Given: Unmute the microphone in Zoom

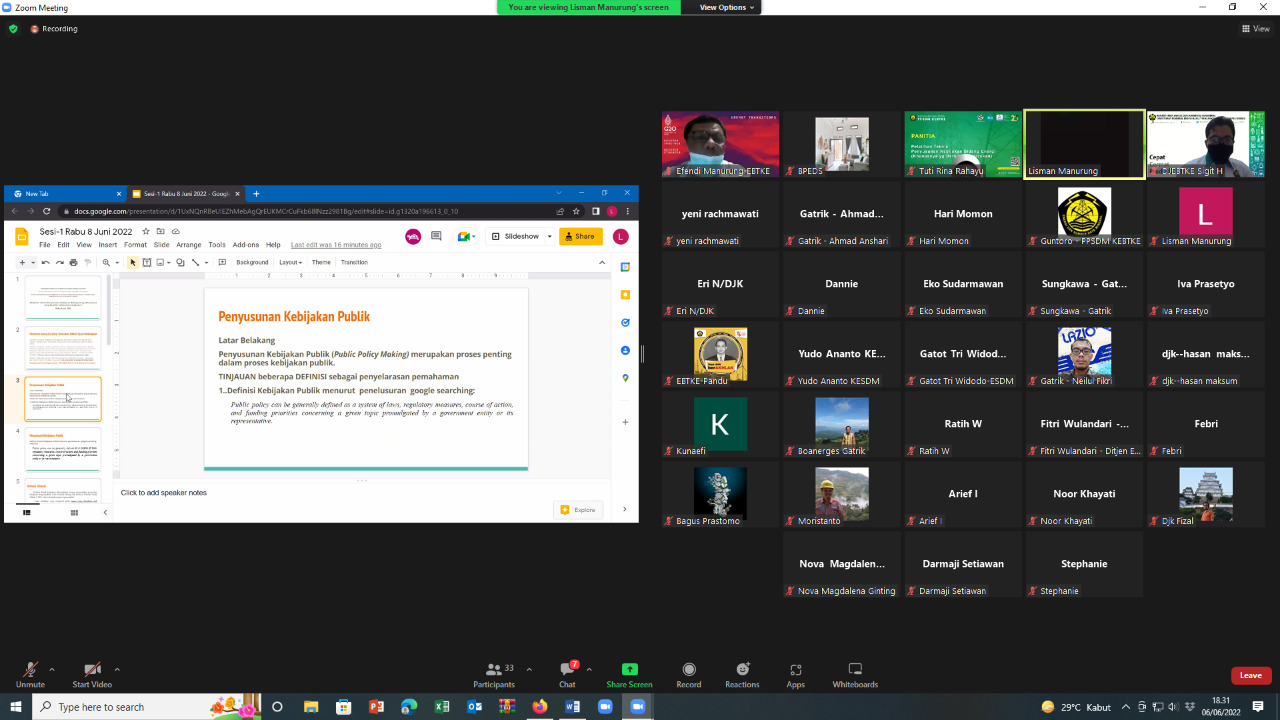Looking at the screenshot, I should point(30,670).
